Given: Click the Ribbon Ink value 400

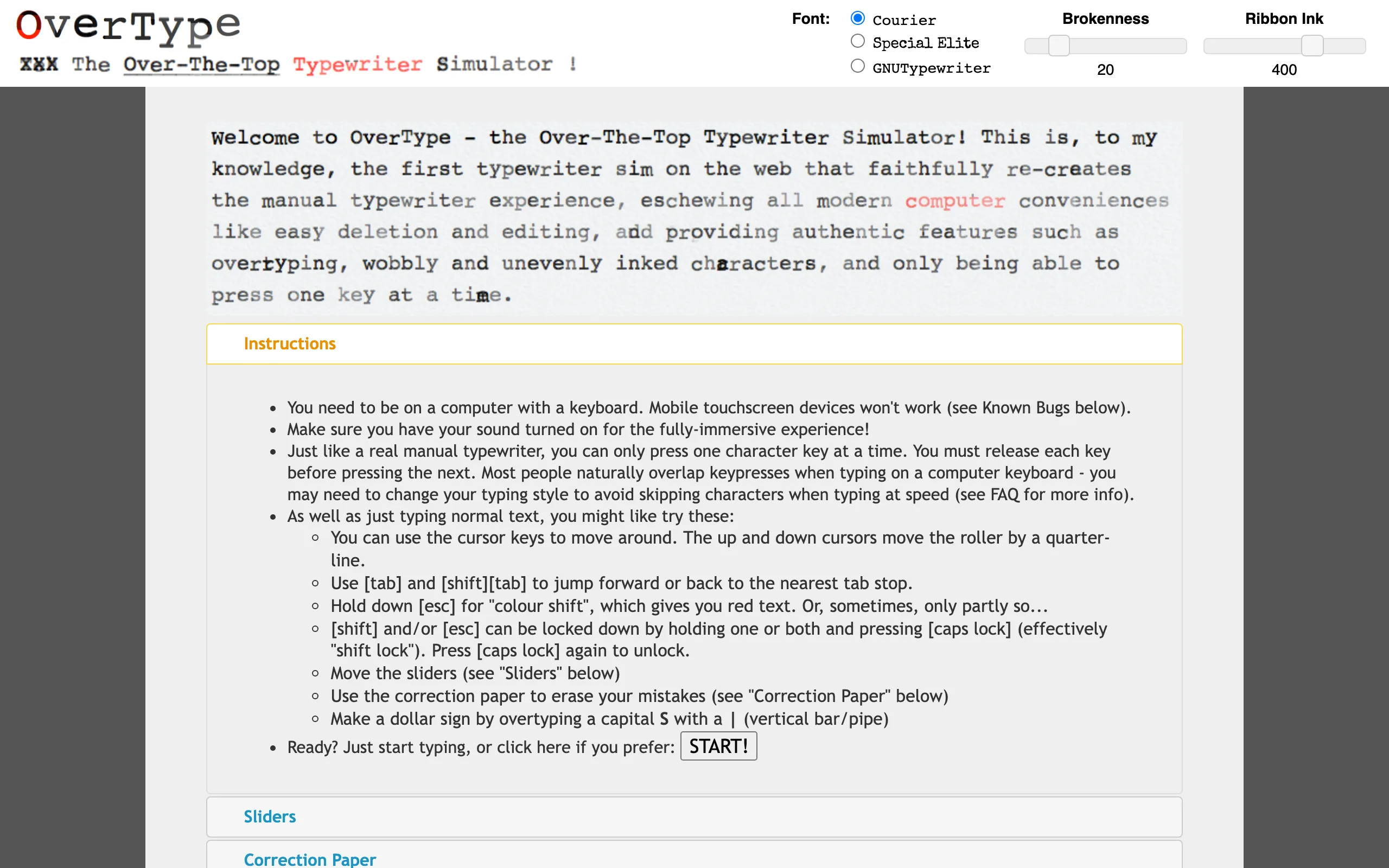Looking at the screenshot, I should tap(1284, 70).
